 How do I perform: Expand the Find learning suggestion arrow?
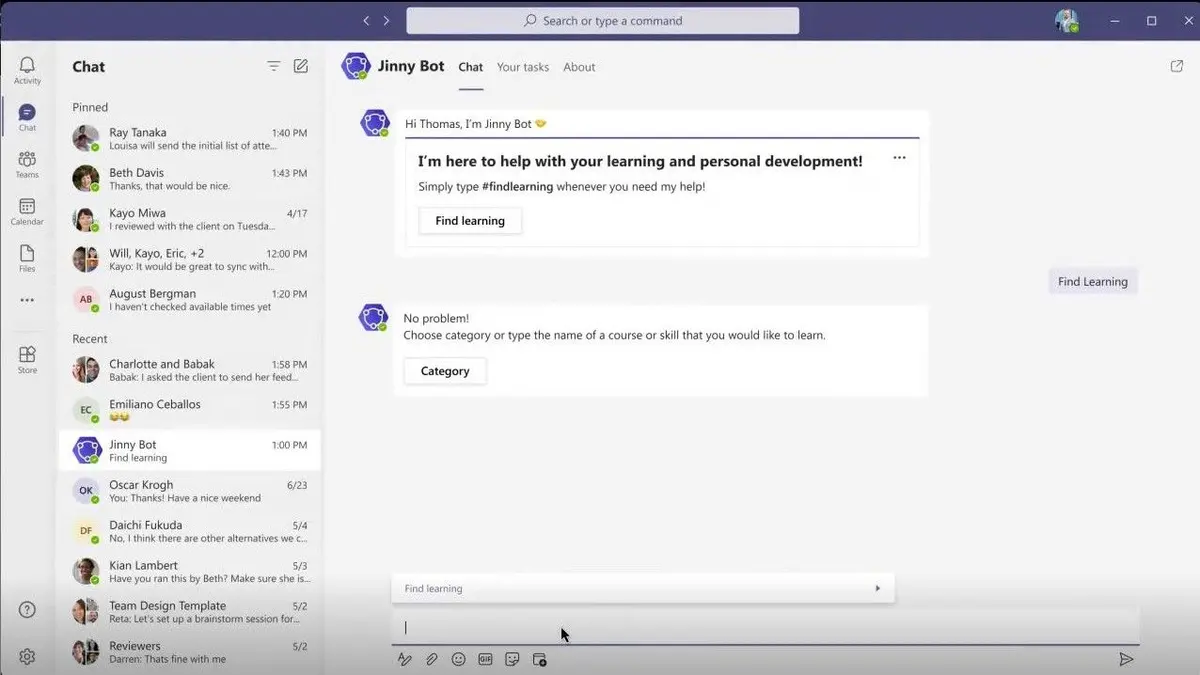878,588
